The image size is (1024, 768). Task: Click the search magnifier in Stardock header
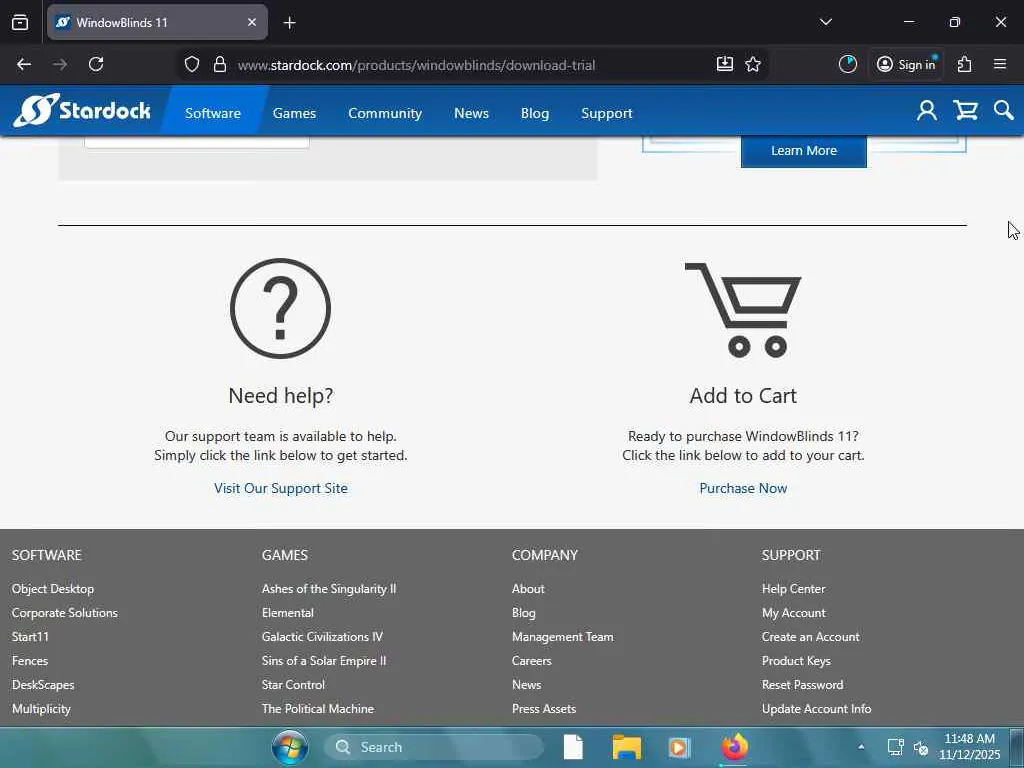point(1003,110)
